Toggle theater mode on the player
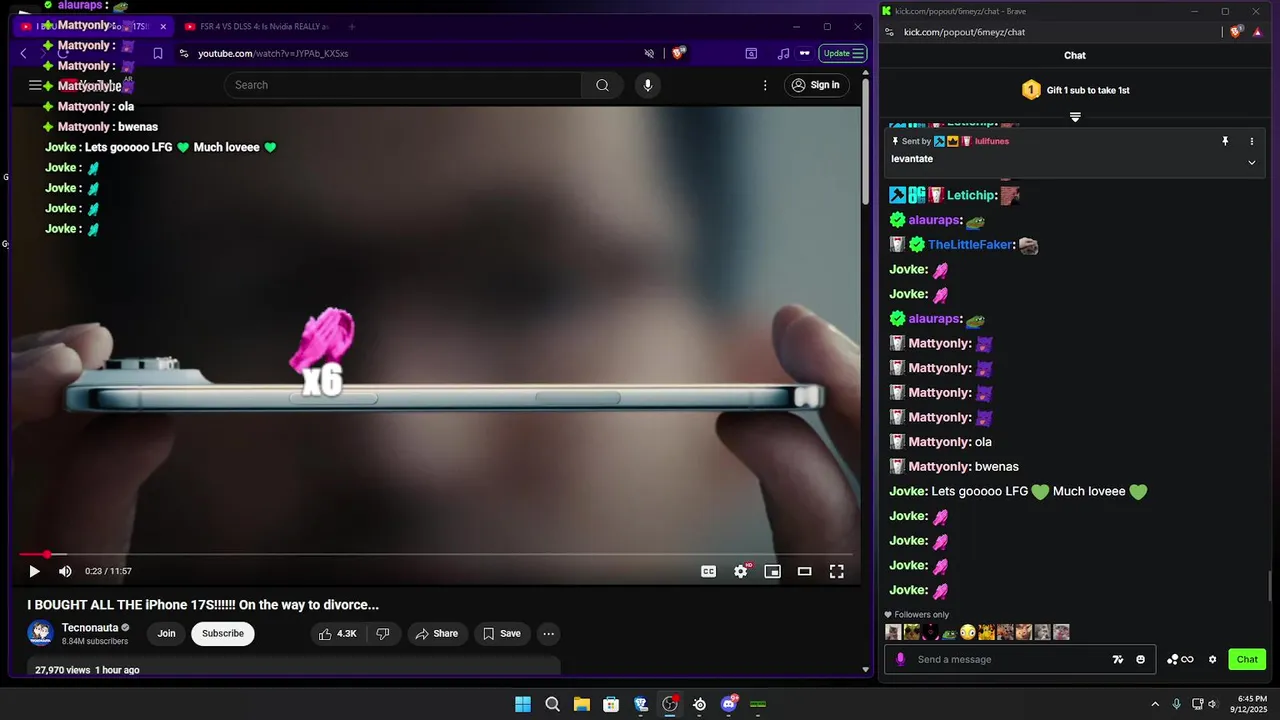 804,571
